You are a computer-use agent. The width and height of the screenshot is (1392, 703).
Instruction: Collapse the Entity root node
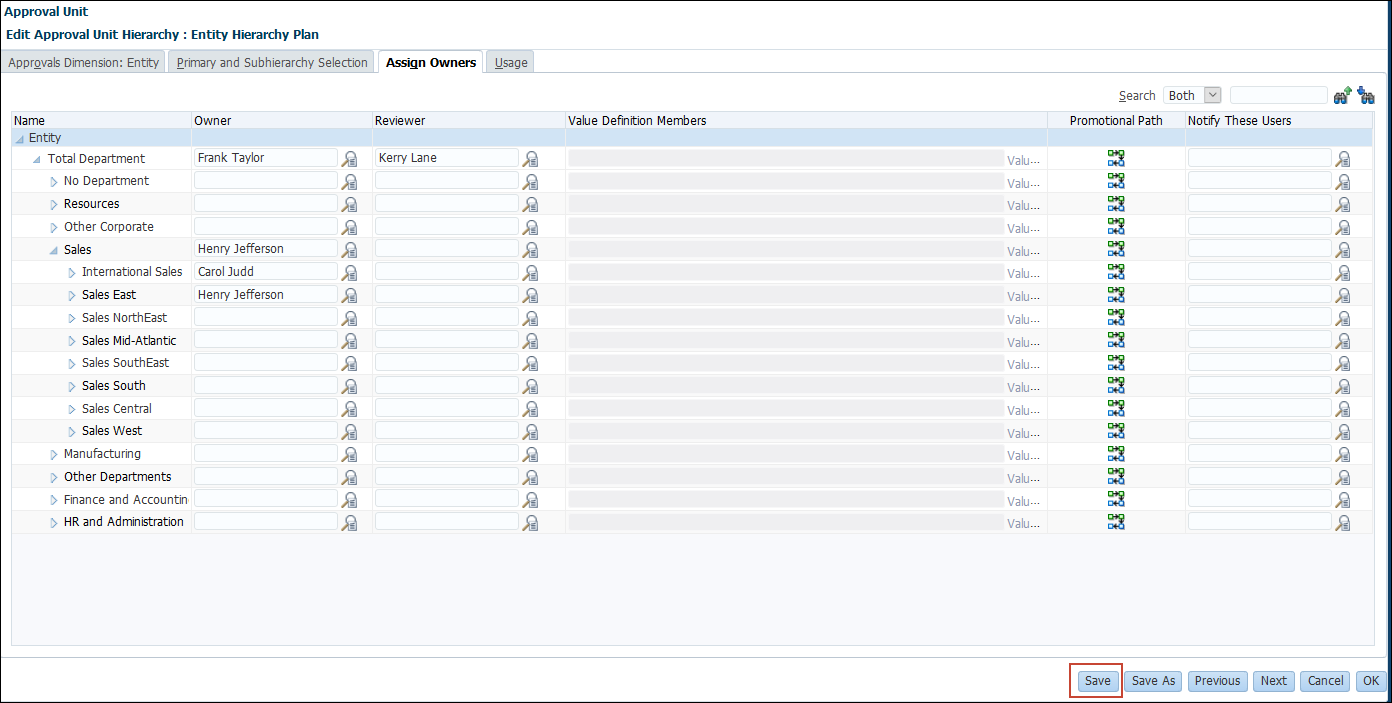pyautogui.click(x=20, y=139)
